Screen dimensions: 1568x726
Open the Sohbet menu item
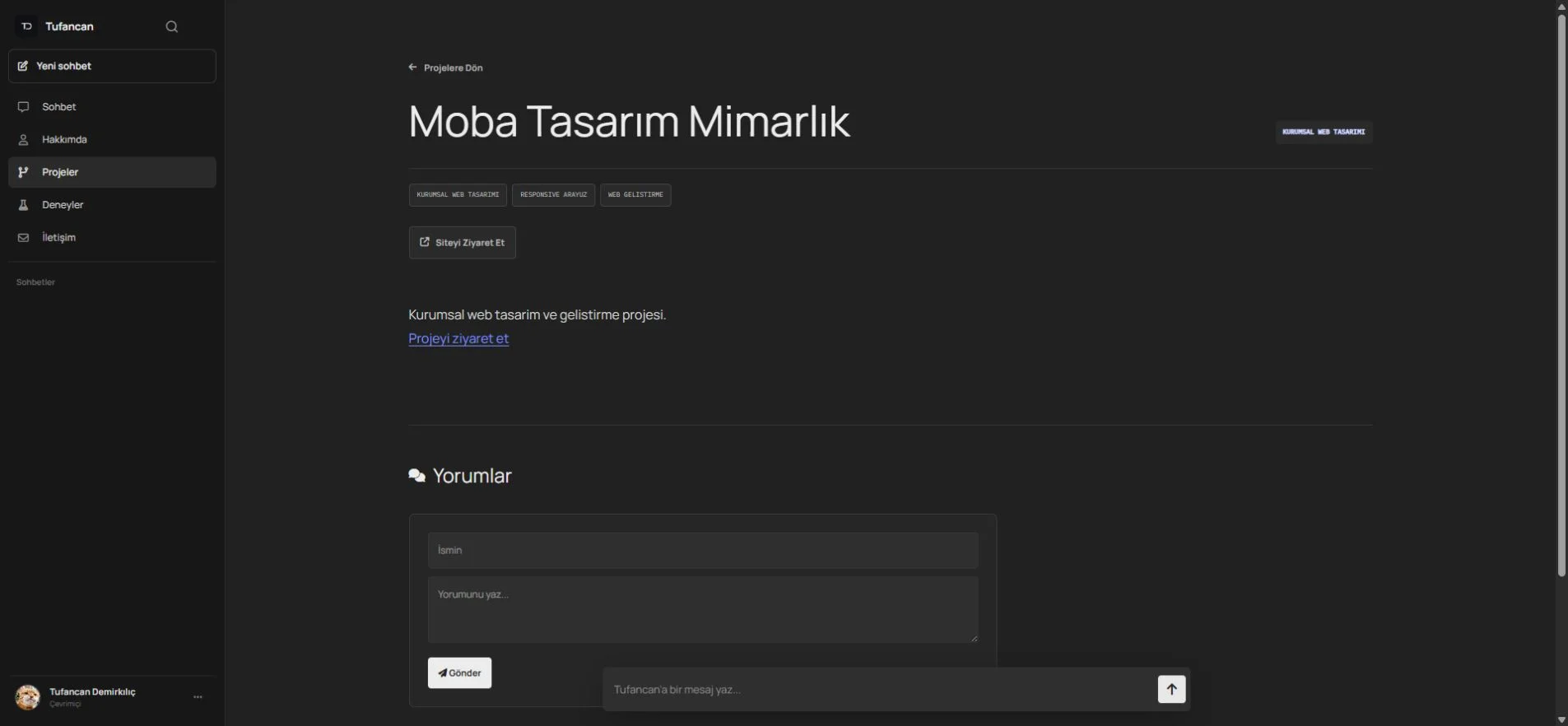pyautogui.click(x=112, y=107)
